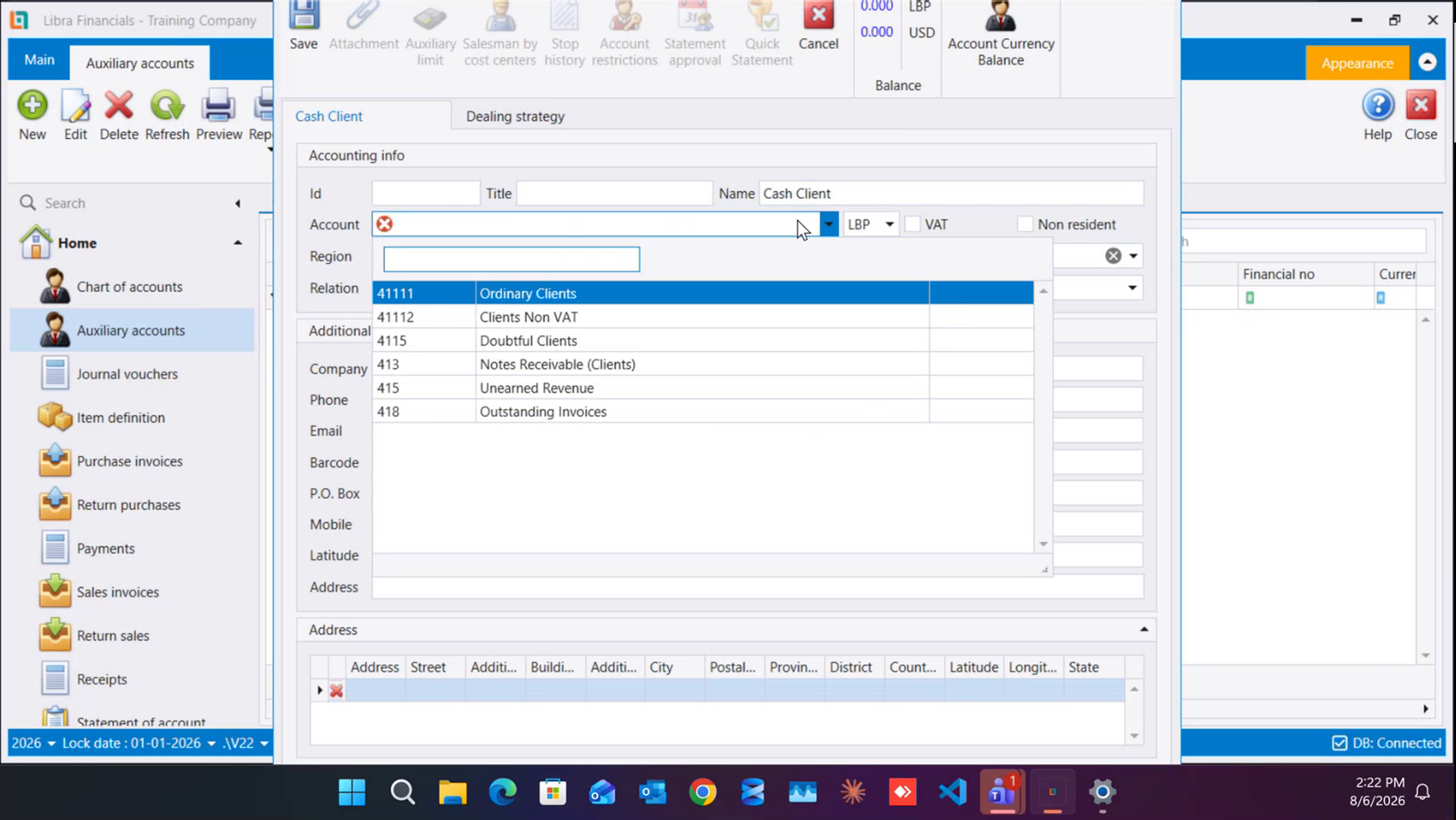
Task: Collapse the Home navigation group
Action: pyautogui.click(x=237, y=243)
